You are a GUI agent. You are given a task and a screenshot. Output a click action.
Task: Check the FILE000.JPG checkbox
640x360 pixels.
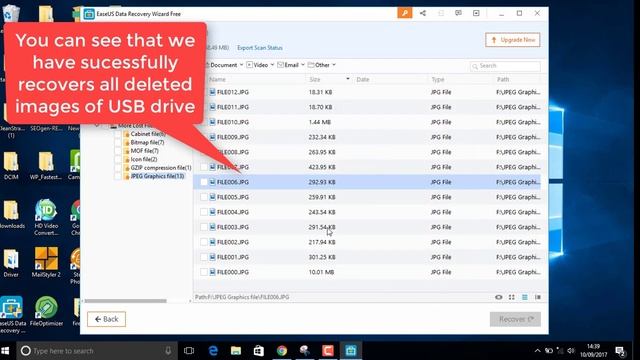point(204,272)
